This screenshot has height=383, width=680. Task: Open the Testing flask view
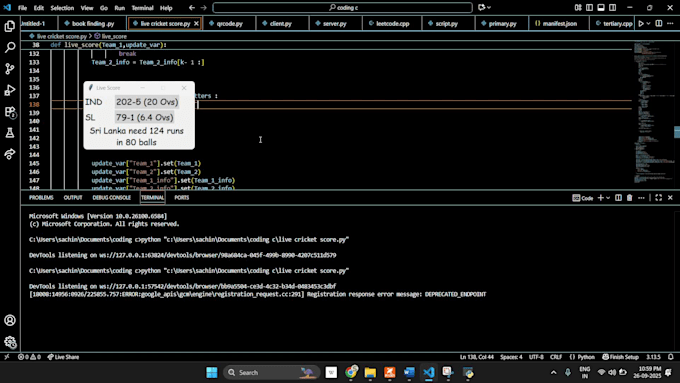coord(10,133)
